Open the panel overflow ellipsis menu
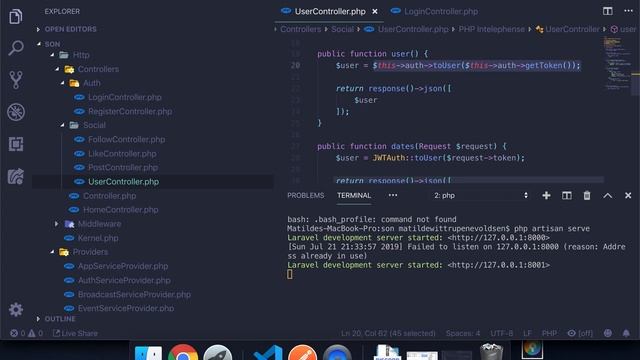The width and height of the screenshot is (640, 360). coord(393,196)
